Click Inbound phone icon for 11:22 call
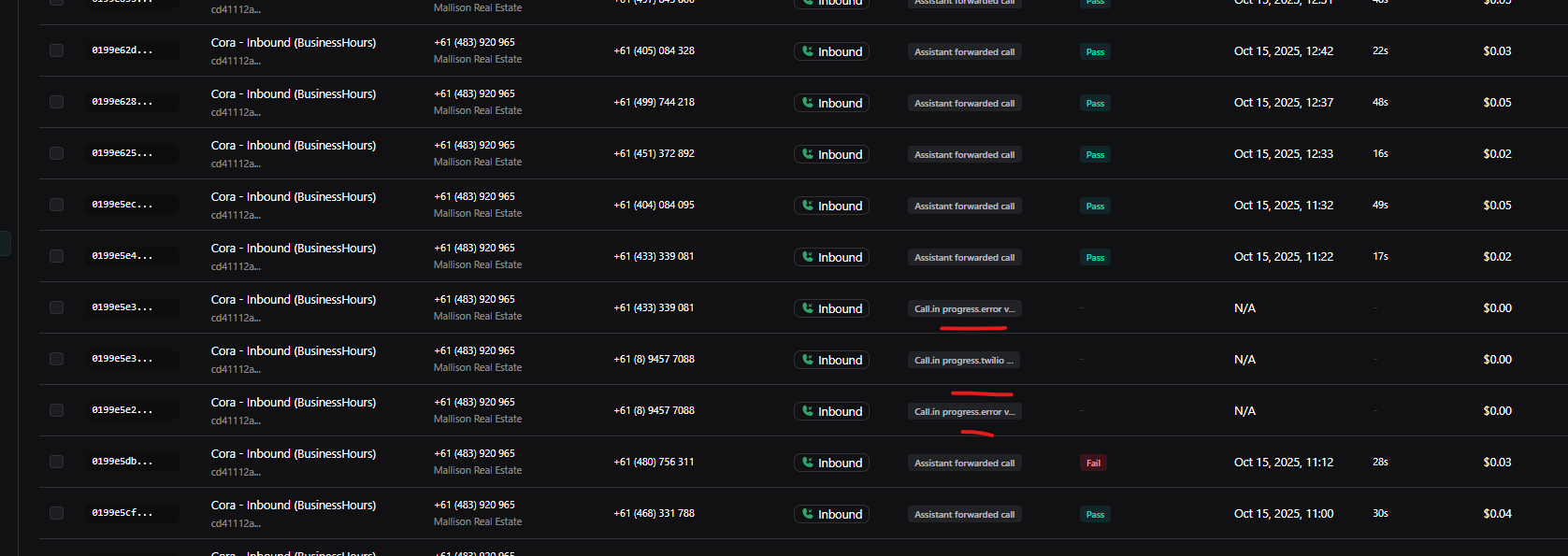The height and width of the screenshot is (556, 1568). 808,257
